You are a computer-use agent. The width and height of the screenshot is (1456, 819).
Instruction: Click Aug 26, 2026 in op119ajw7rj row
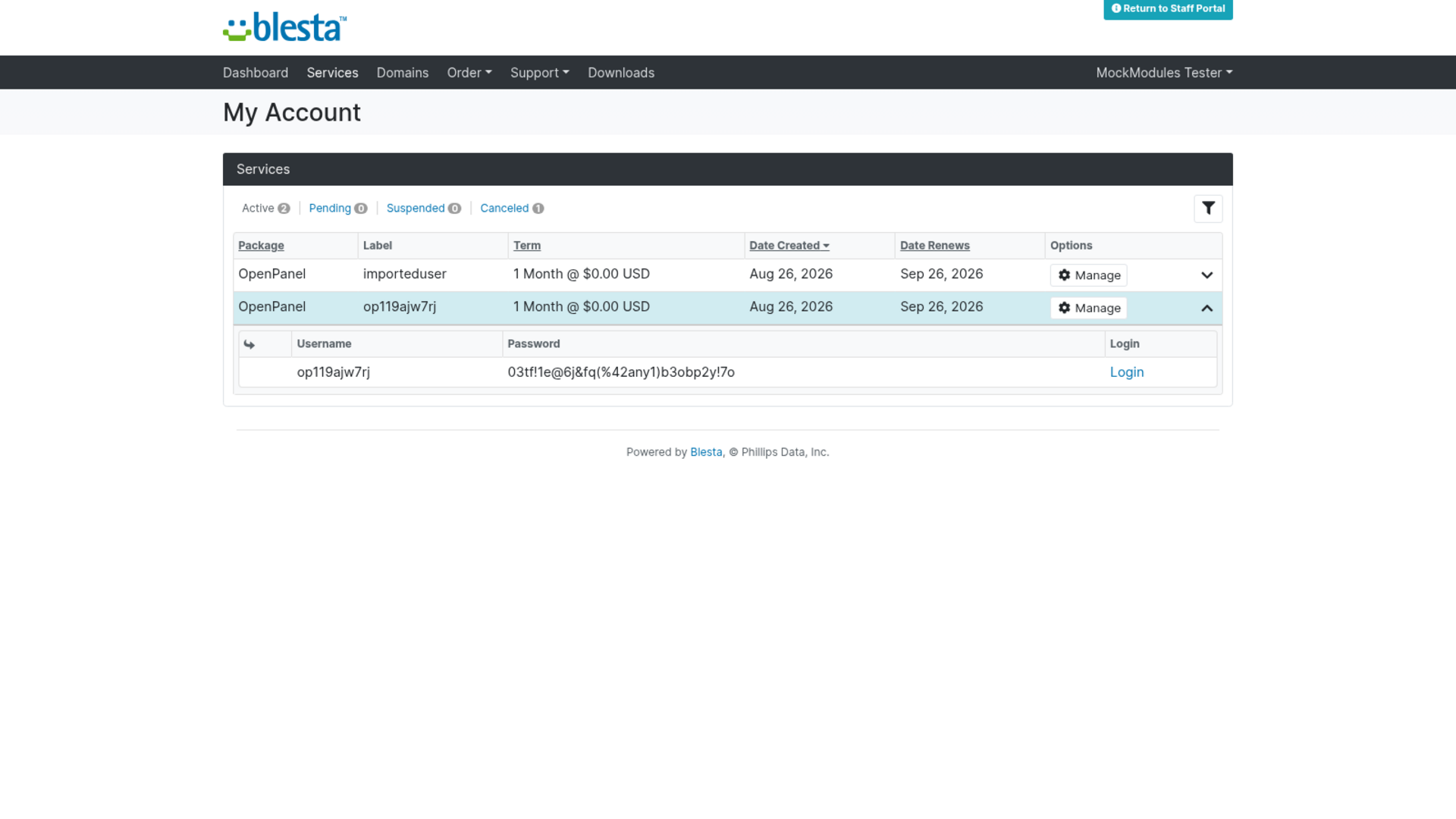point(791,306)
